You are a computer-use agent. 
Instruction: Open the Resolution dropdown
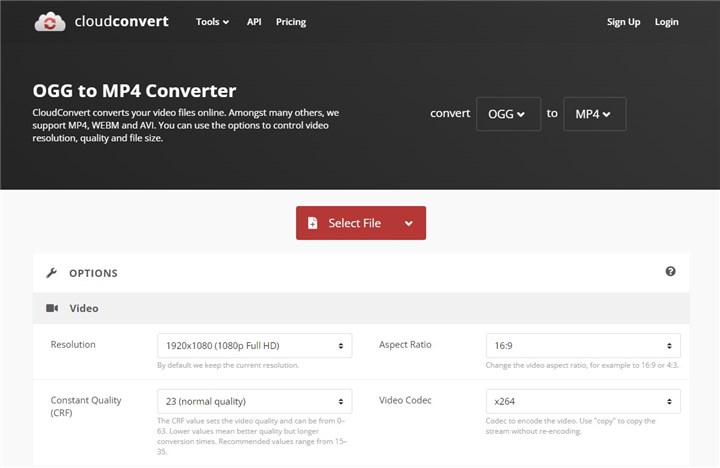(254, 345)
